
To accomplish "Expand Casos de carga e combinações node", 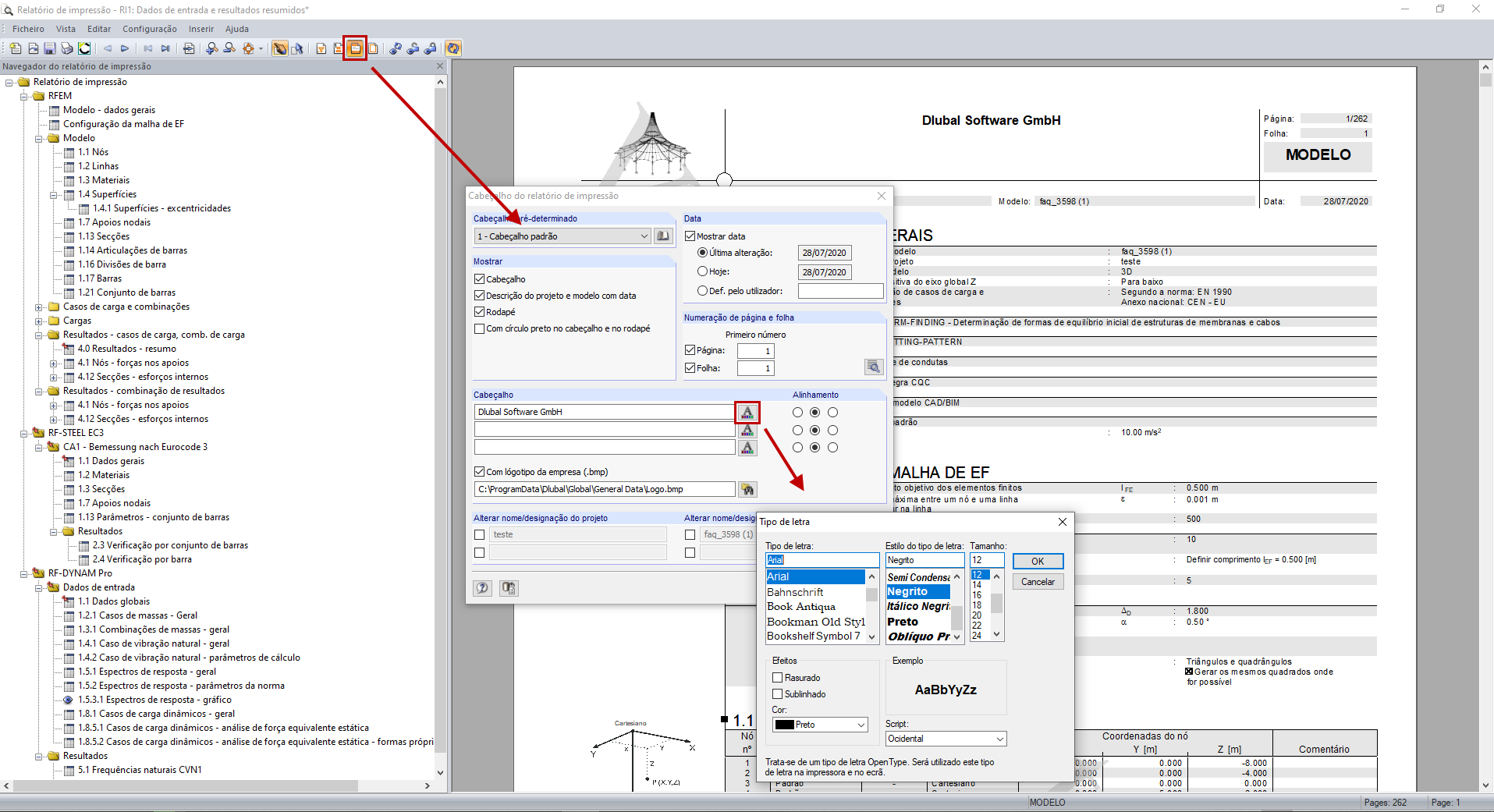I will 39,307.
